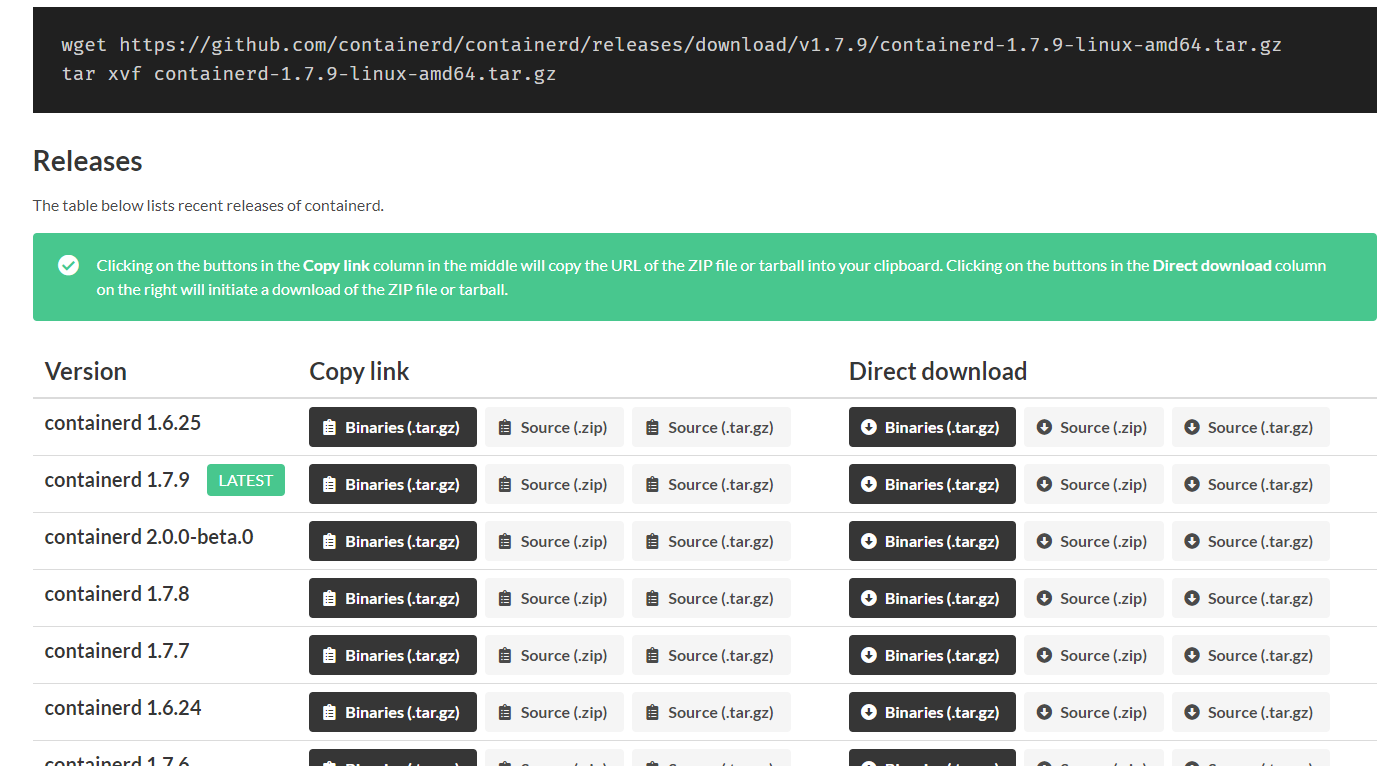Image resolution: width=1381 pixels, height=766 pixels.
Task: Click Copy link Binaries (.tar.gz) in containerd 1.7.8 row
Action: pyautogui.click(x=393, y=598)
